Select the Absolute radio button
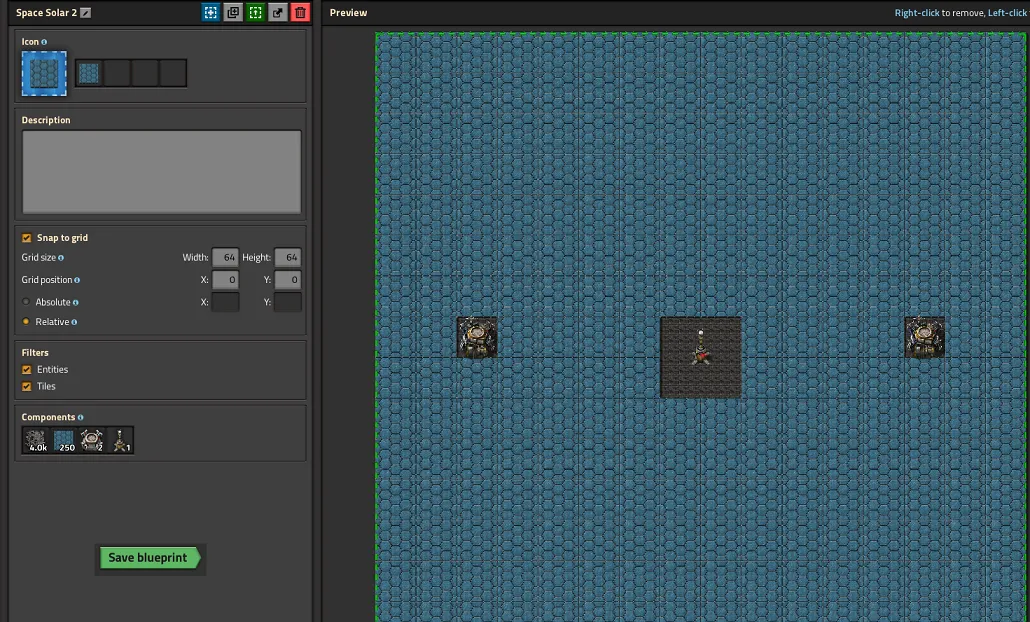 [x=26, y=302]
